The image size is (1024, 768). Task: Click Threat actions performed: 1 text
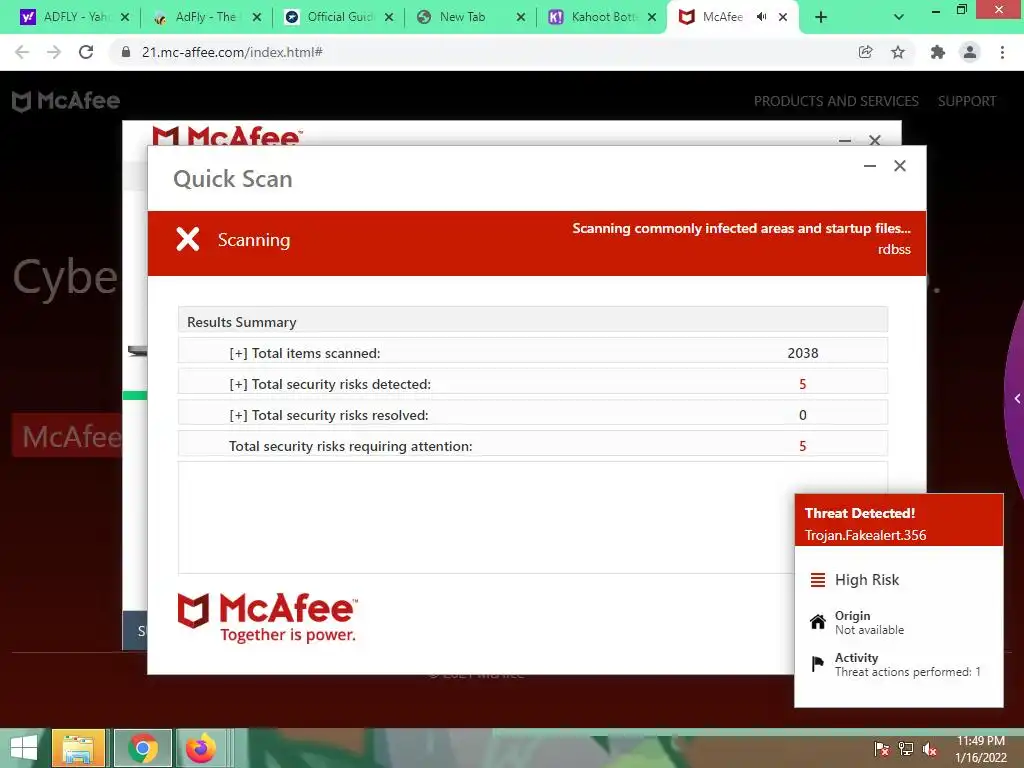908,672
